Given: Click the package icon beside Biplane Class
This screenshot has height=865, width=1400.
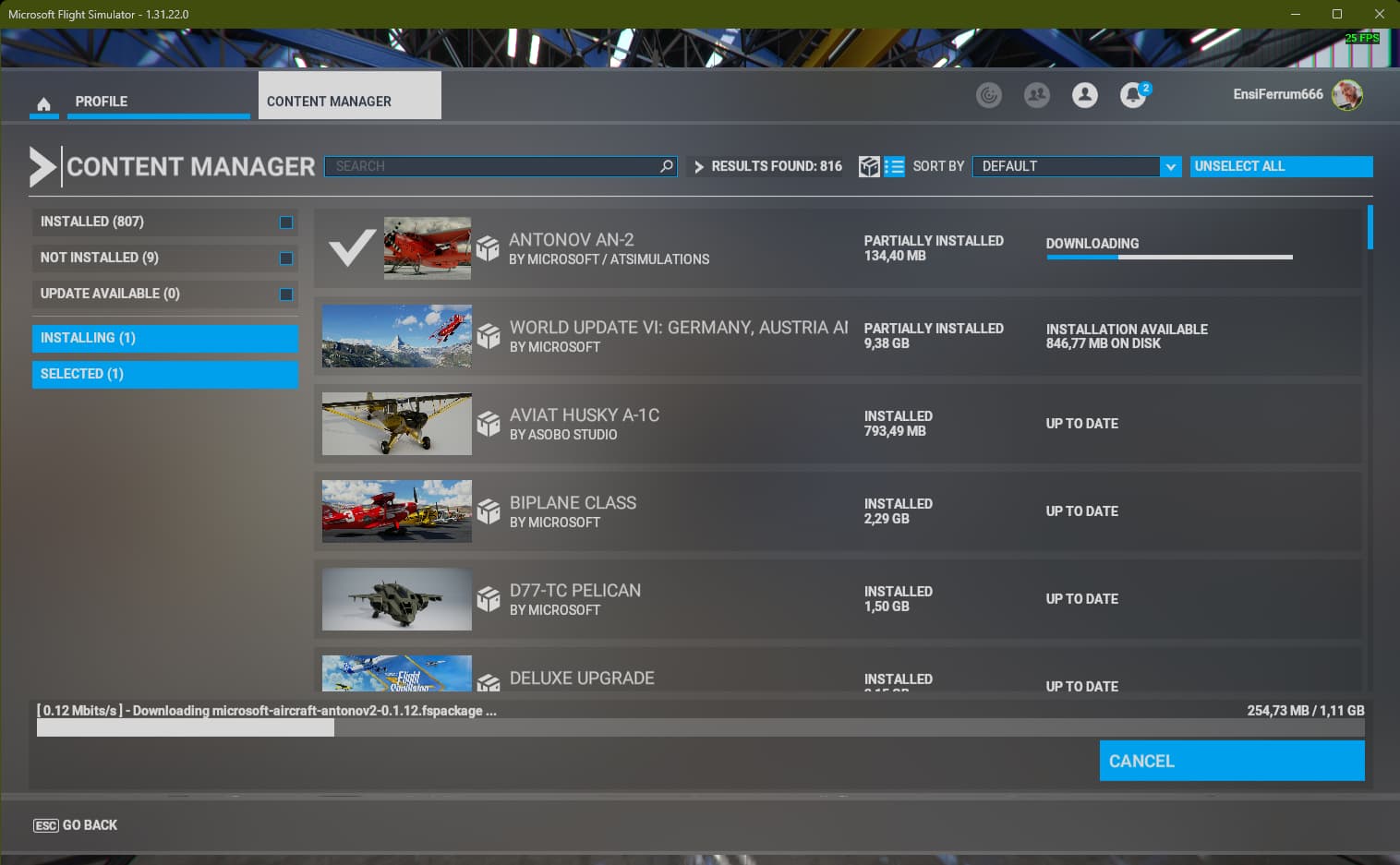Looking at the screenshot, I should (488, 511).
